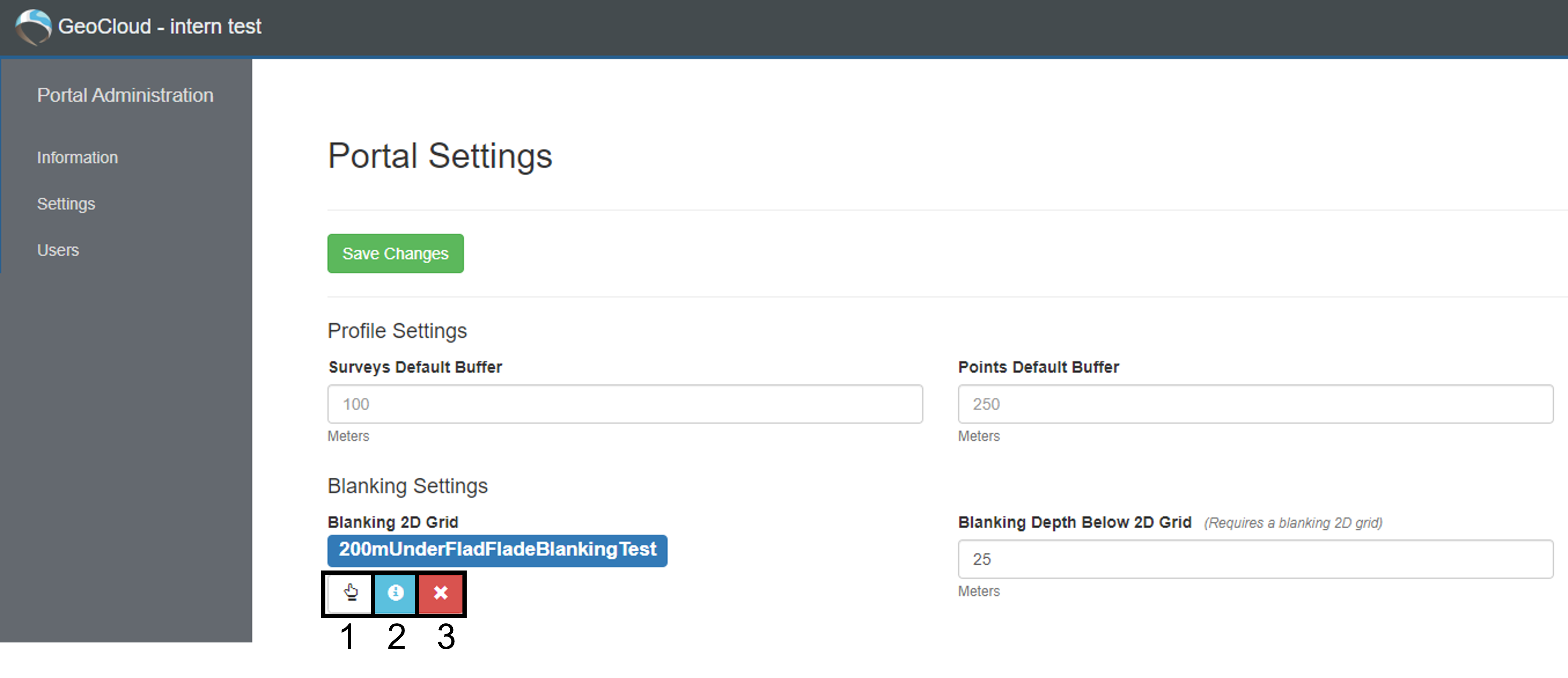Viewport: 1568px width, 678px height.
Task: Click the Requires a blanking 2D grid note
Action: [1293, 523]
